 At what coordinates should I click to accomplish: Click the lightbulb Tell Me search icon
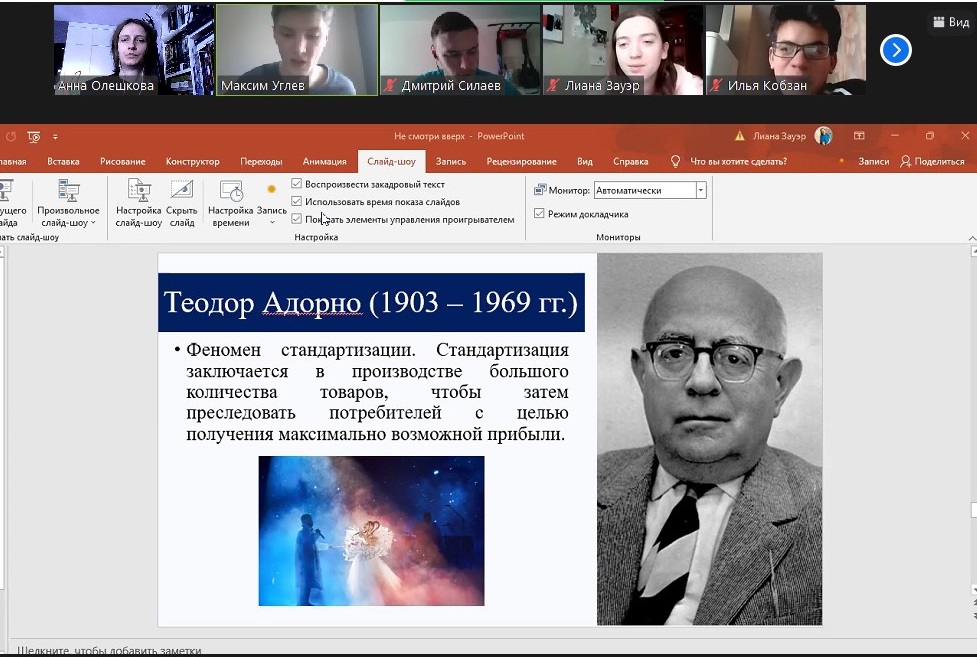coord(675,161)
